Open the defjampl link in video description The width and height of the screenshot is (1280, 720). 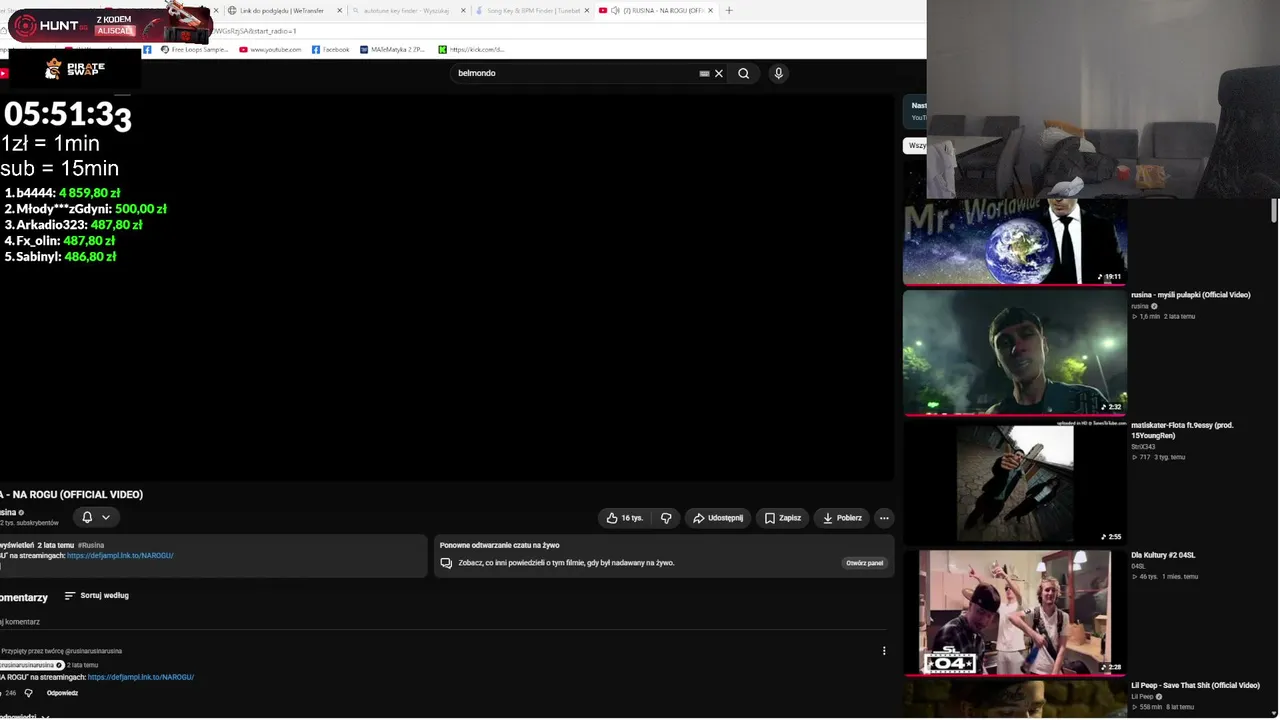(x=120, y=555)
